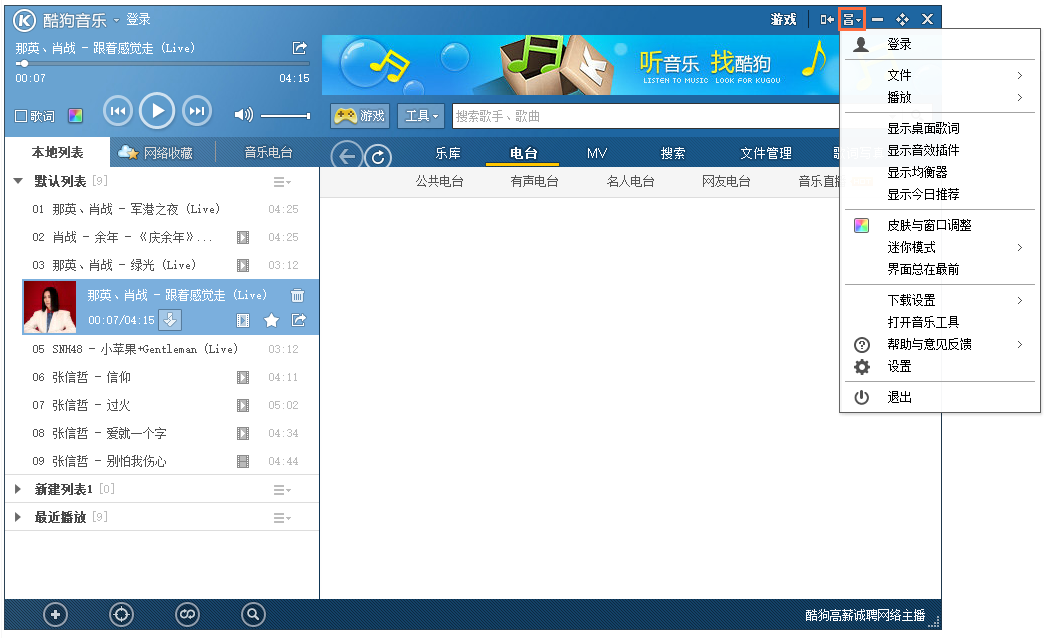The width and height of the screenshot is (1049, 638).
Task: Open 酷狗高薪诚聘网络主播 link
Action: pyautogui.click(x=865, y=615)
